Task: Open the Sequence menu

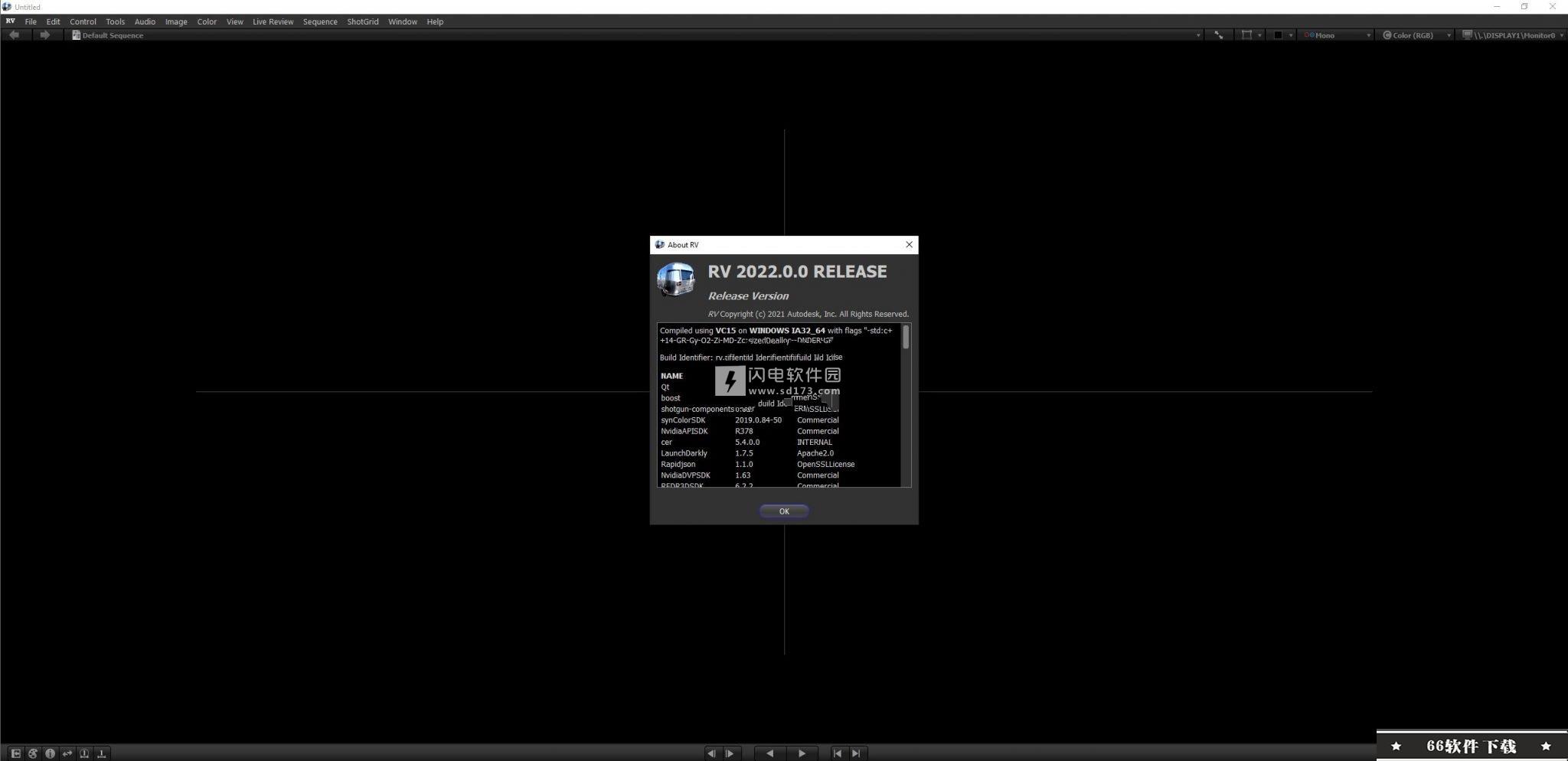Action: pyautogui.click(x=320, y=21)
